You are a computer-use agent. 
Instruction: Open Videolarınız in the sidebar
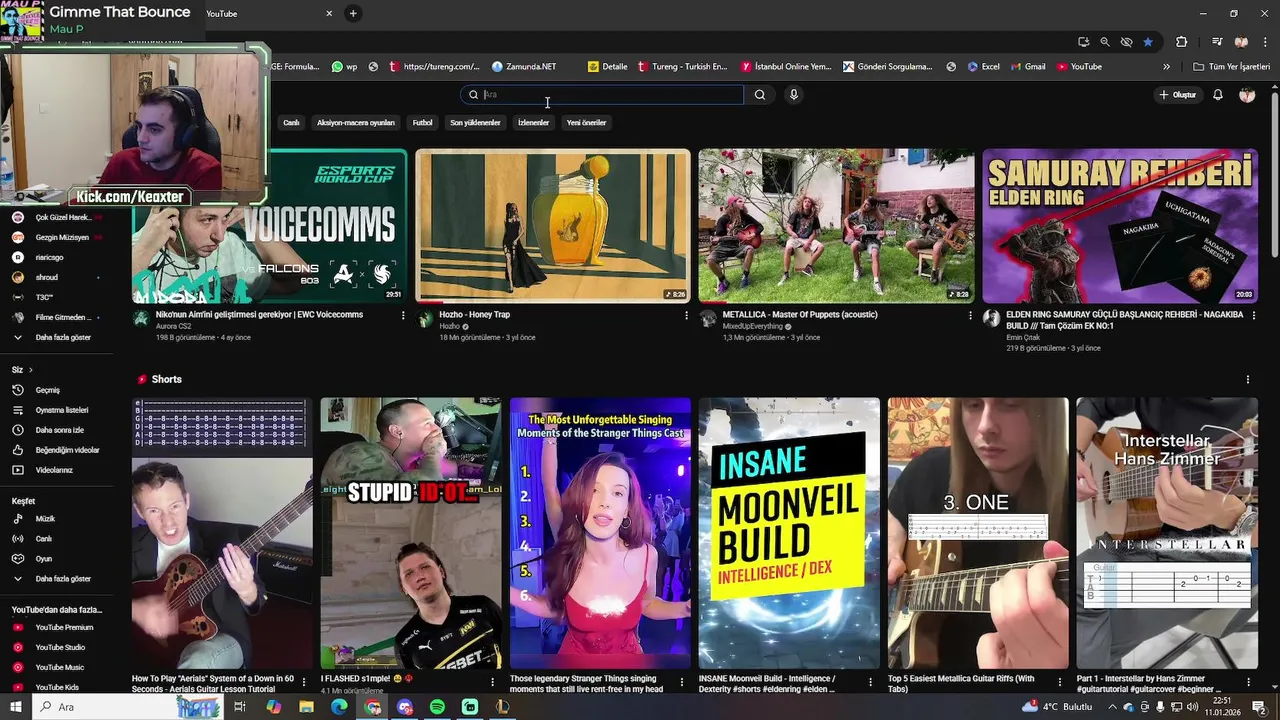point(56,470)
